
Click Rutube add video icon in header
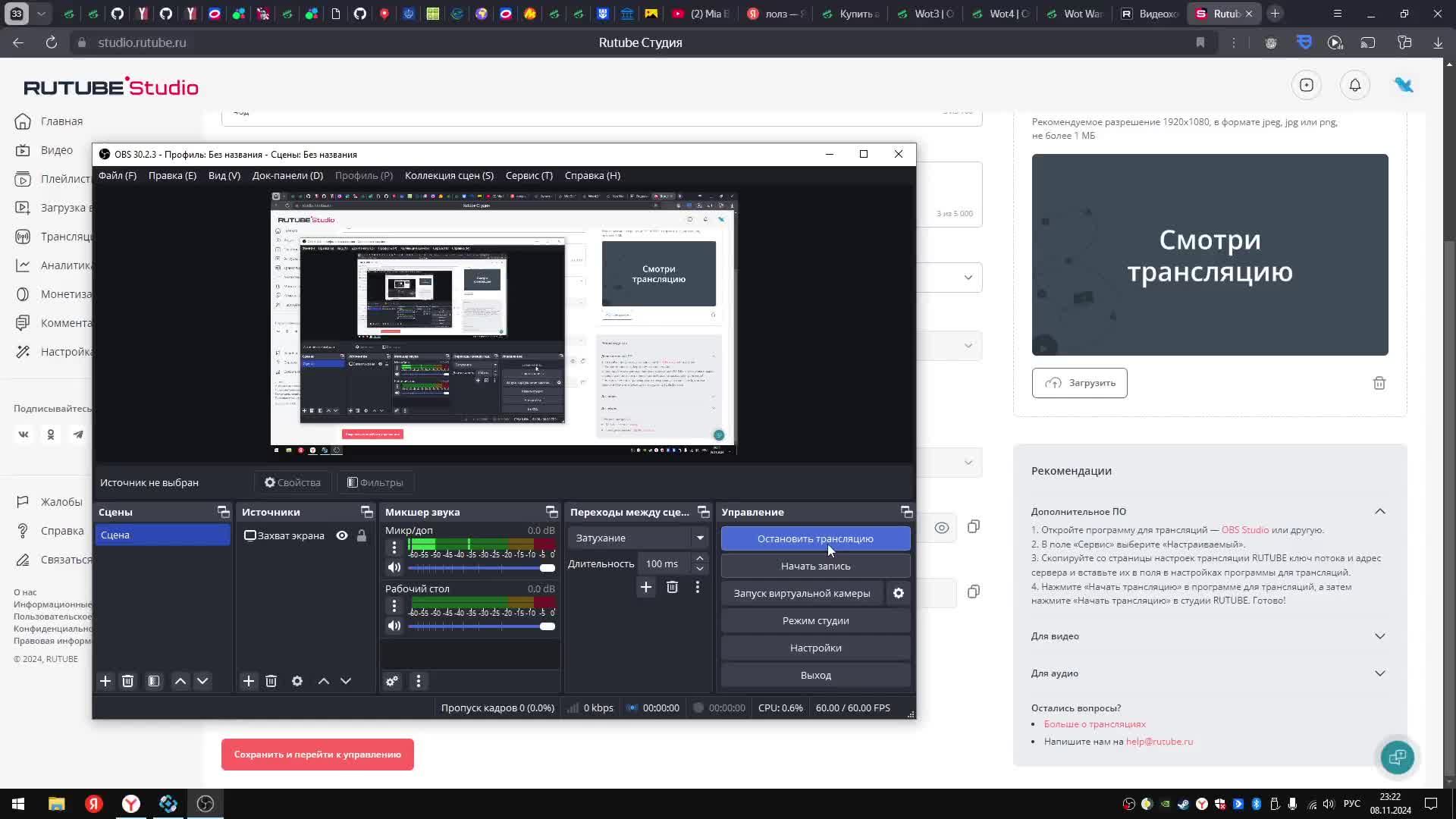pos(1307,85)
